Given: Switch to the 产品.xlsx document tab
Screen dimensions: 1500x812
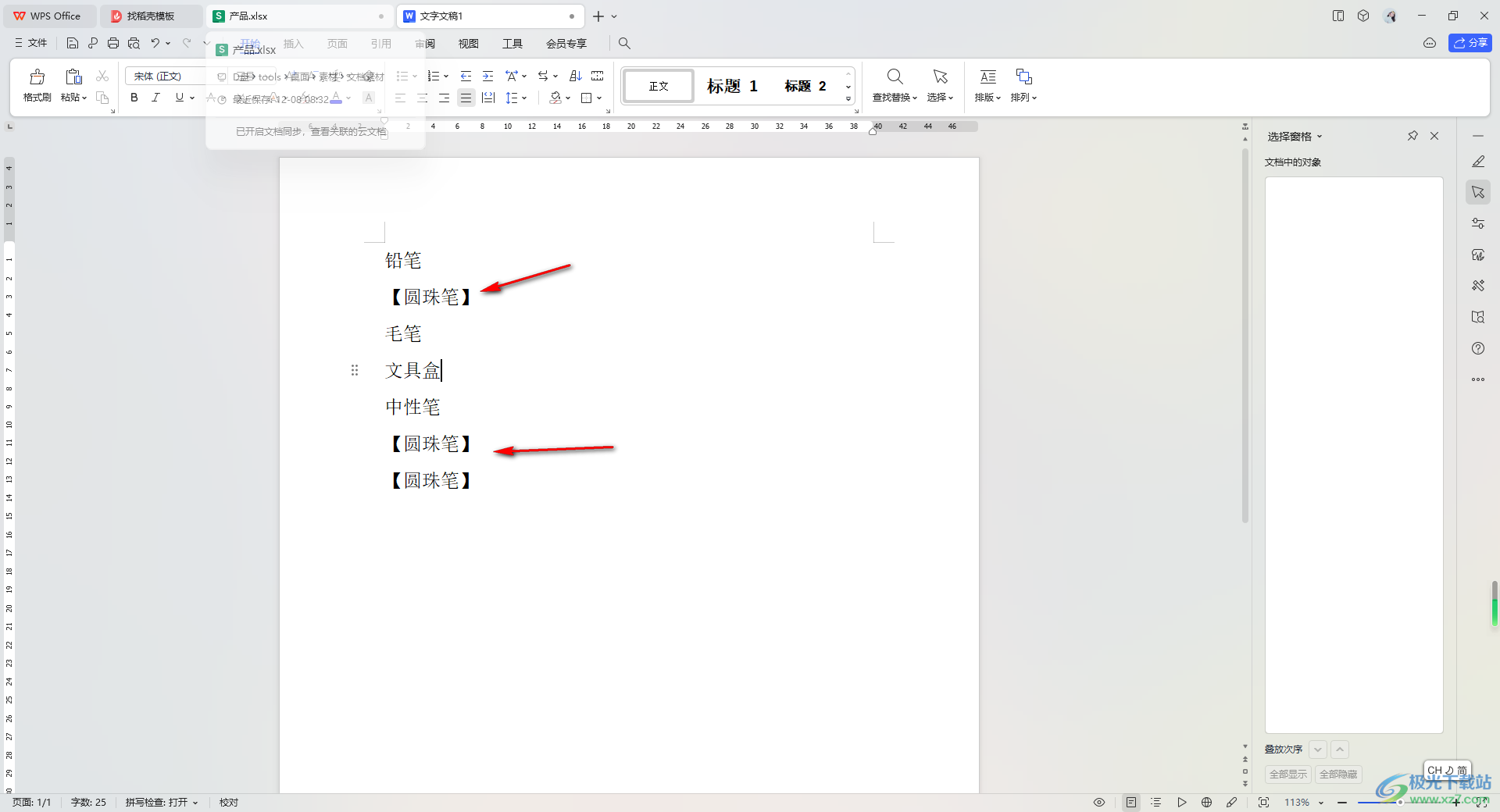Looking at the screenshot, I should click(301, 16).
